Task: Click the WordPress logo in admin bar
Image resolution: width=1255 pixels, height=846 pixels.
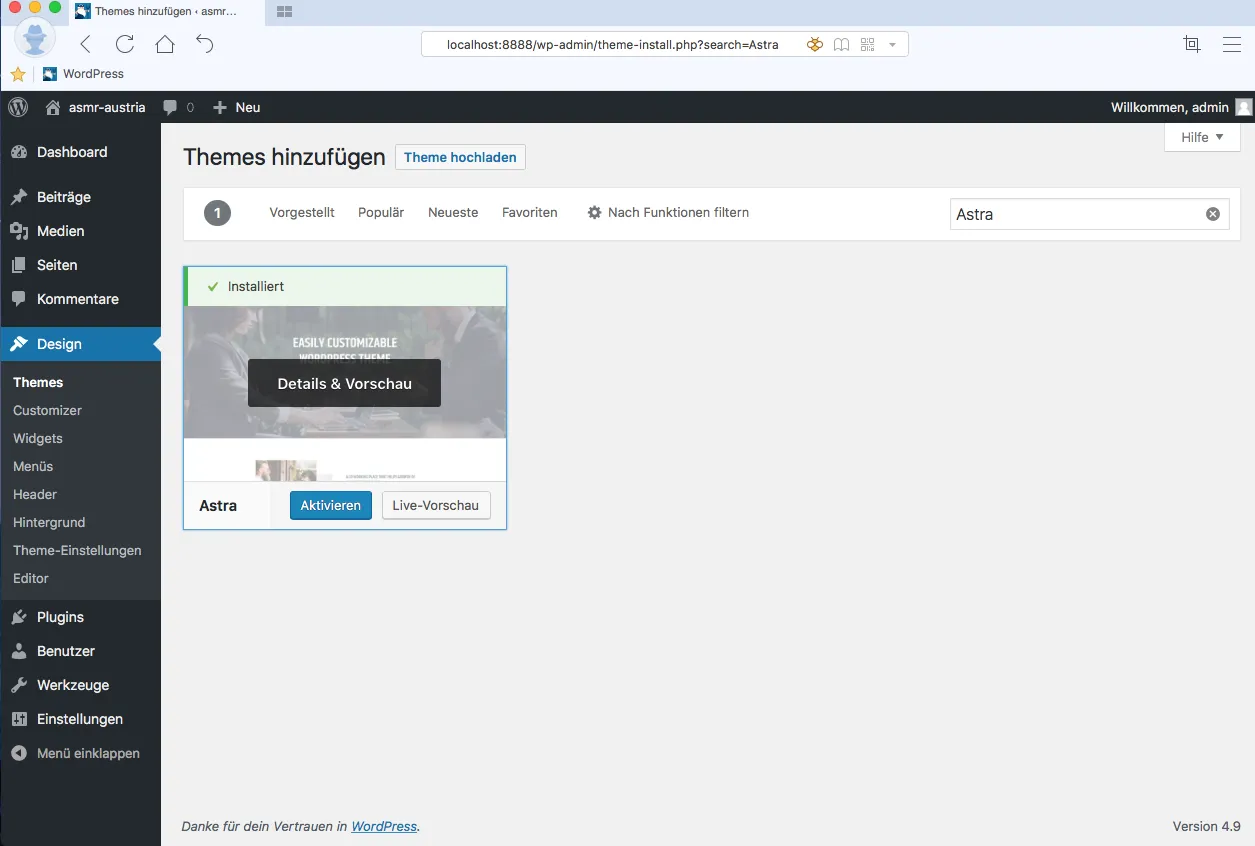Action: tap(18, 107)
